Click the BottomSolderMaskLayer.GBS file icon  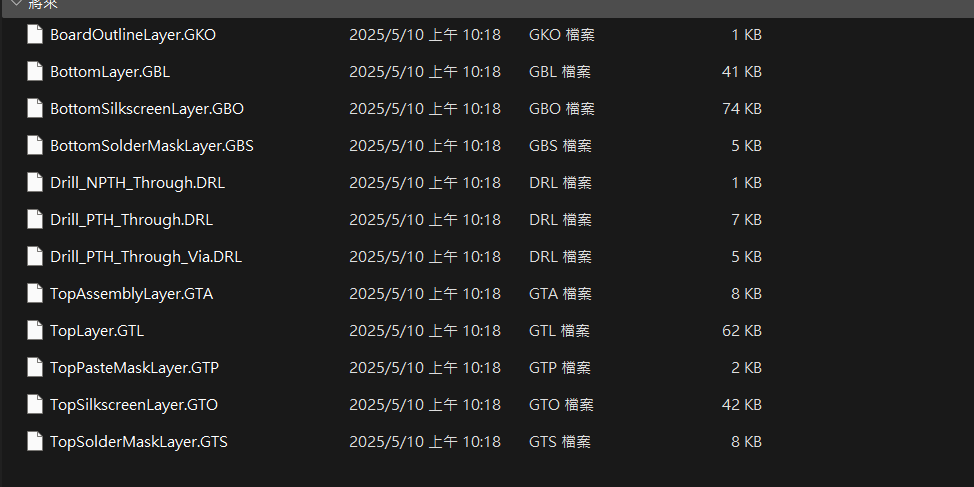tap(35, 145)
